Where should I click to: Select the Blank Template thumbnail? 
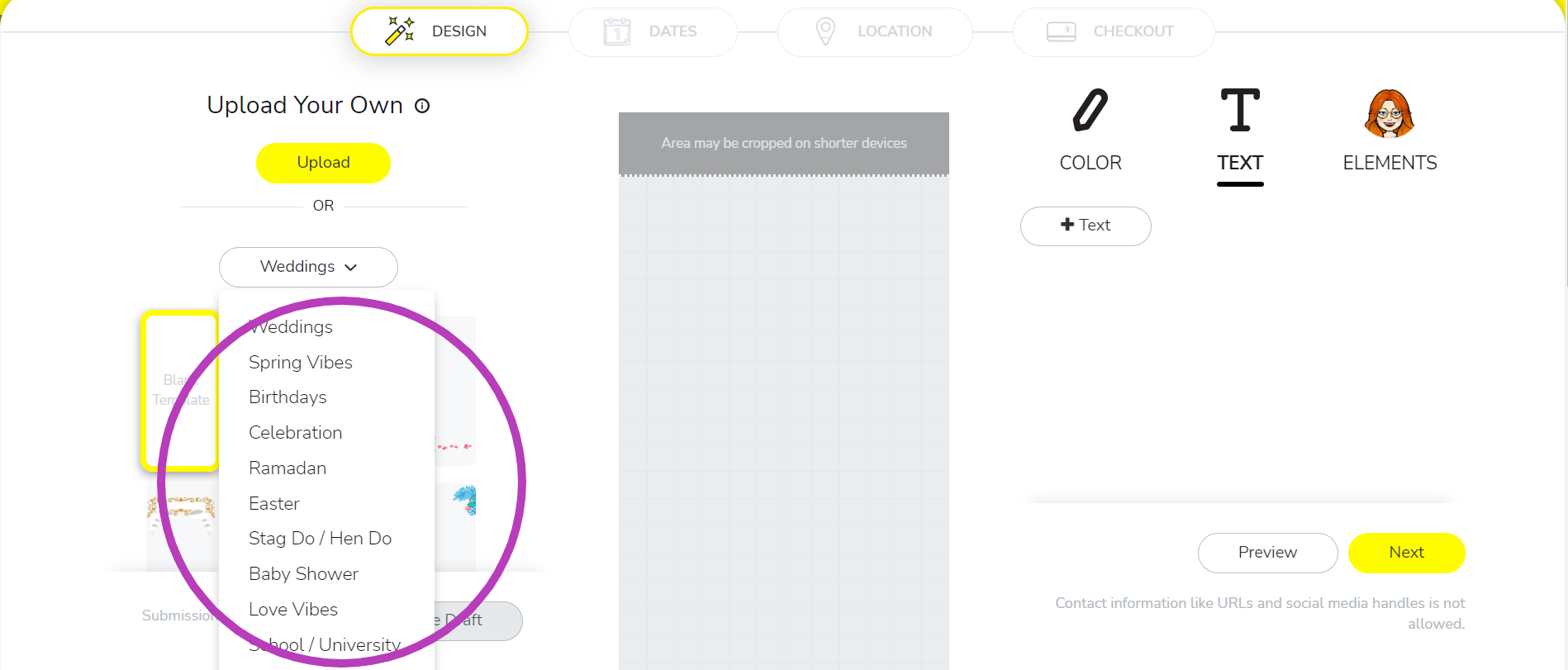pyautogui.click(x=180, y=391)
